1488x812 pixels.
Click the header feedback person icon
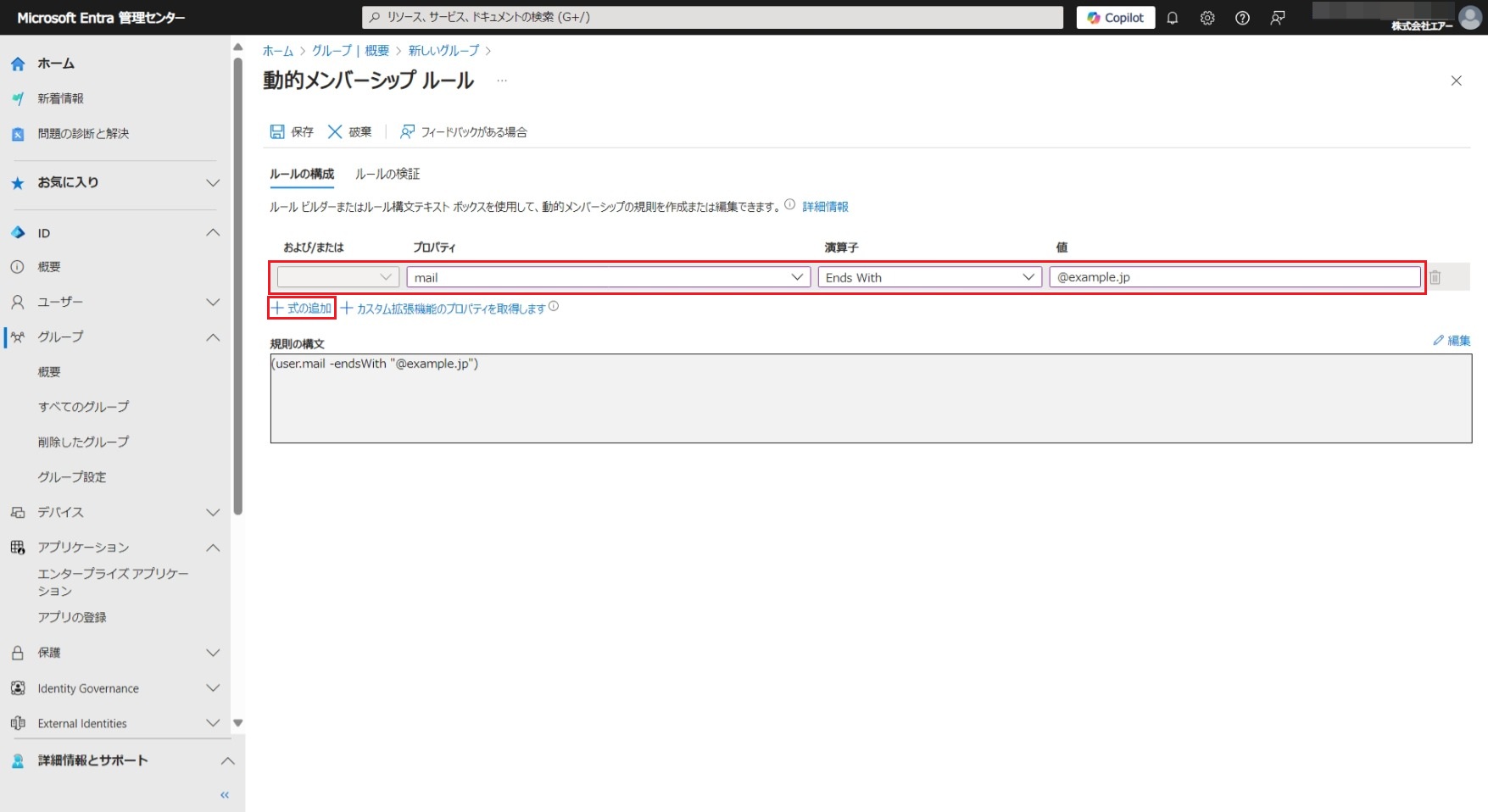pos(1278,18)
